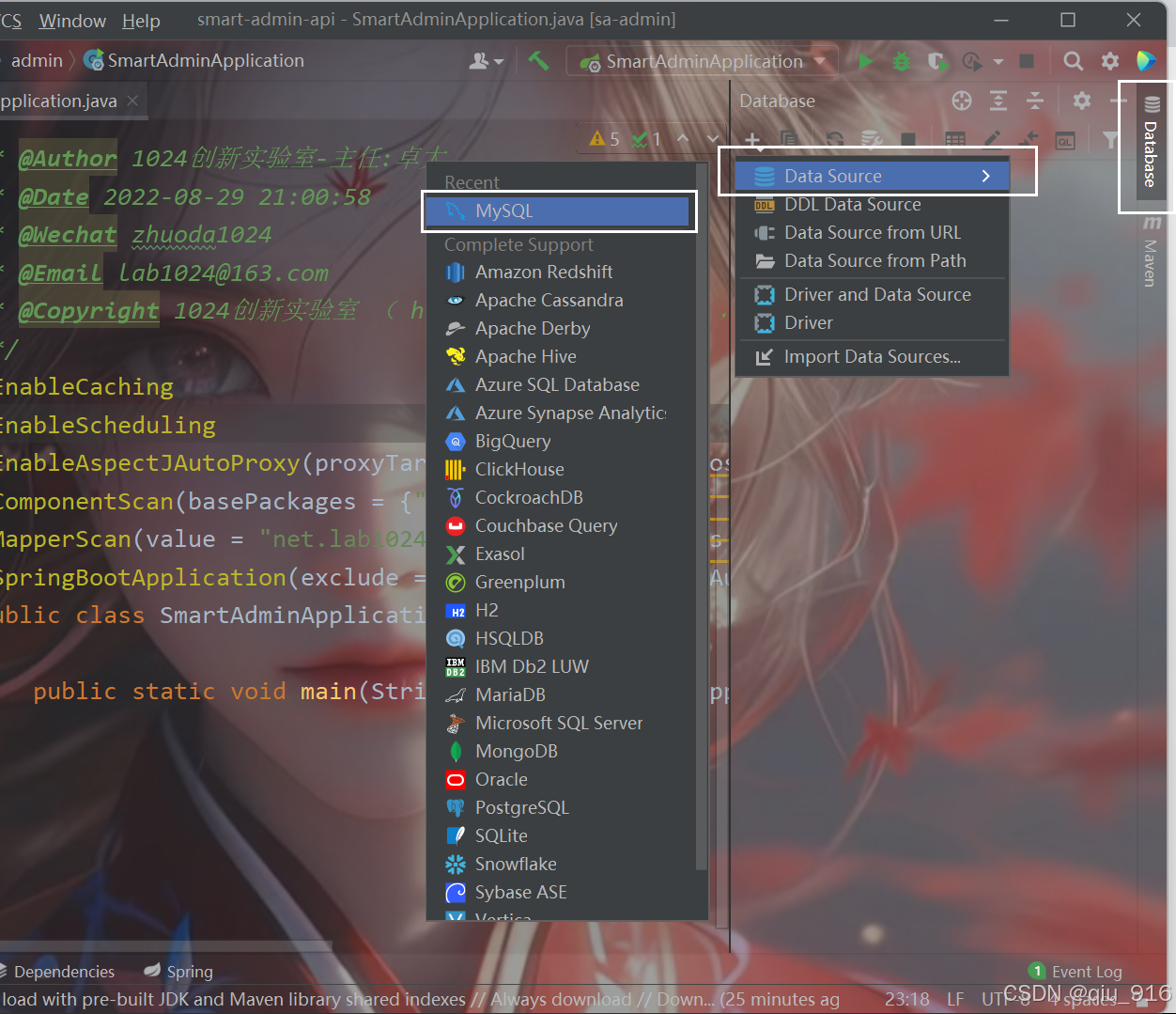Run the SmartAdminApplication
Screen dimensions: 1176x1014
click(865, 61)
